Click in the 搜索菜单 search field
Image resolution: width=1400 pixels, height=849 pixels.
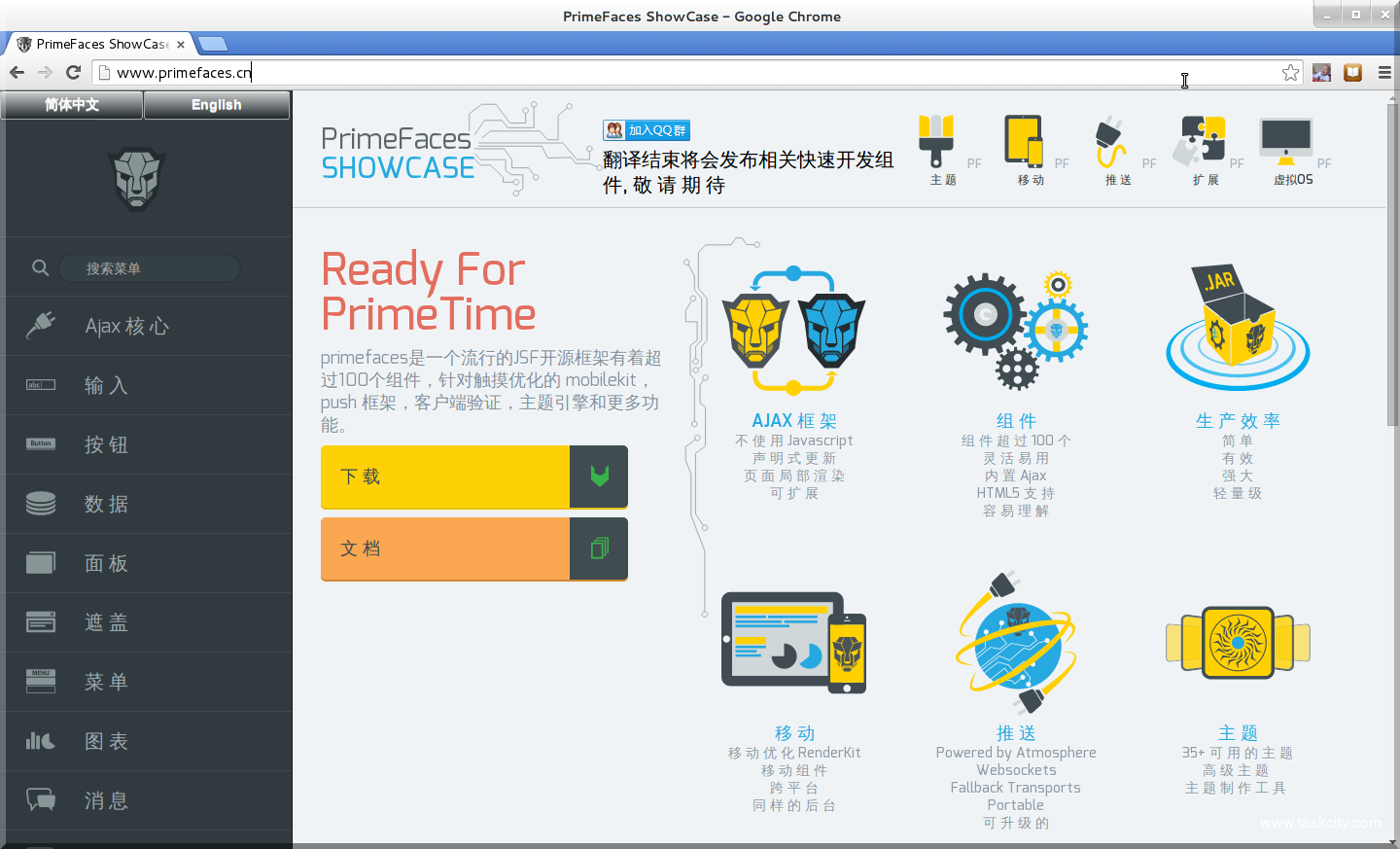click(149, 268)
